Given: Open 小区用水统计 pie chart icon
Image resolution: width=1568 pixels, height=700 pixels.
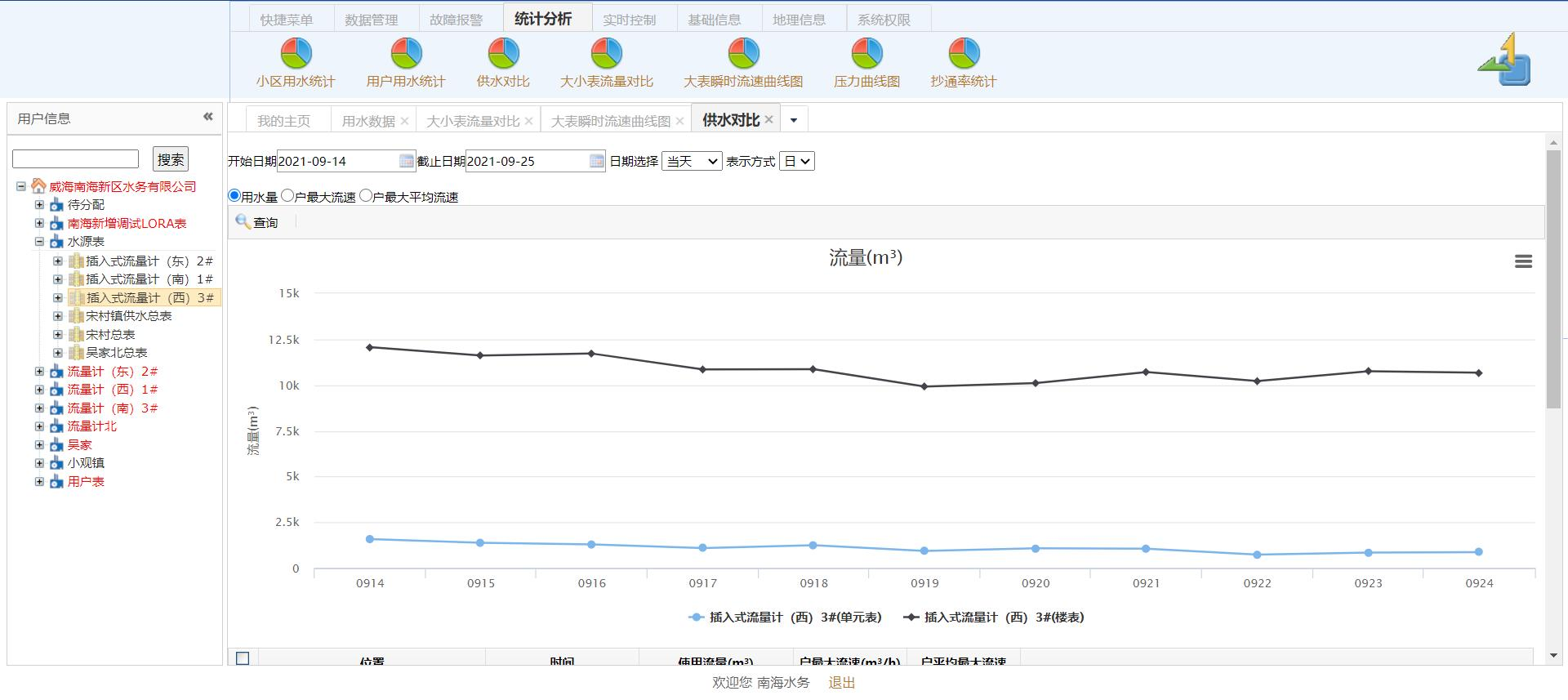Looking at the screenshot, I should pos(296,54).
